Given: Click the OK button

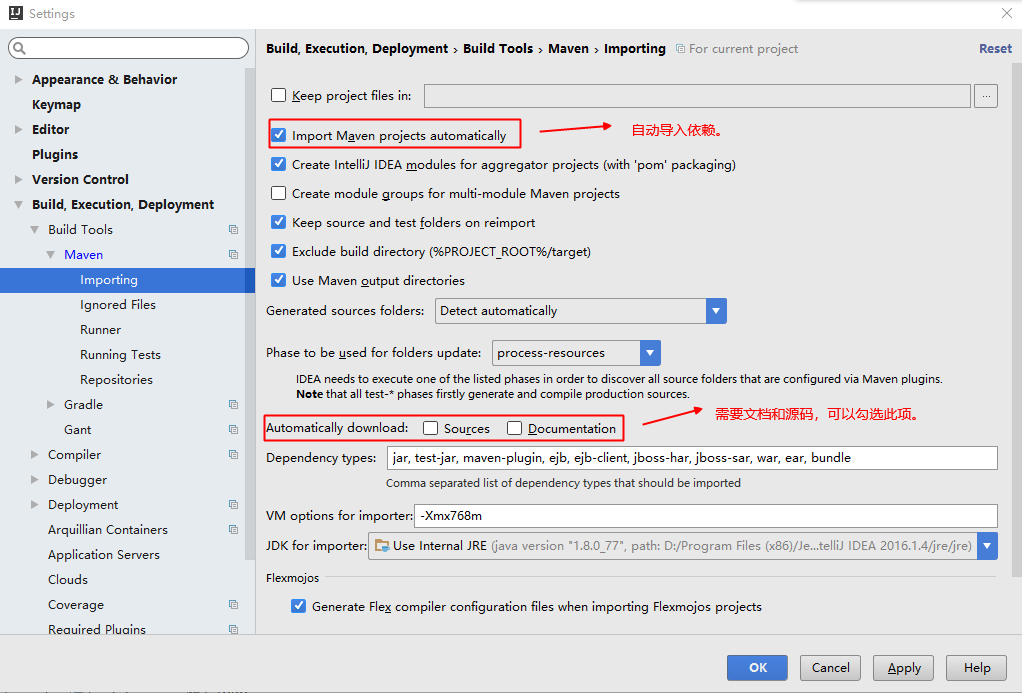Looking at the screenshot, I should pos(757,668).
